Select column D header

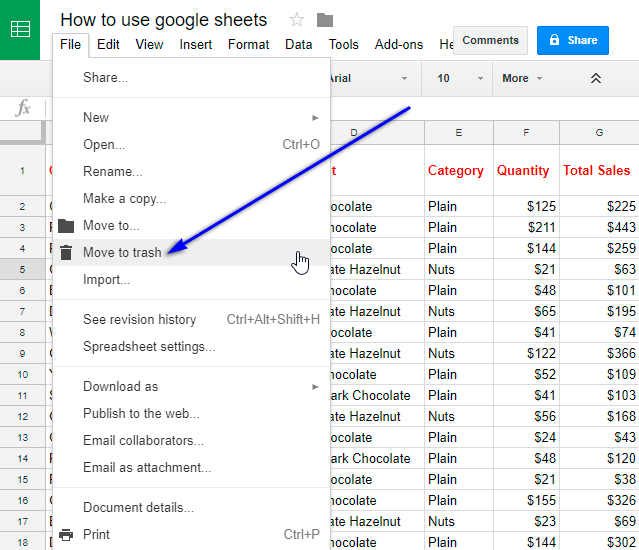377,132
